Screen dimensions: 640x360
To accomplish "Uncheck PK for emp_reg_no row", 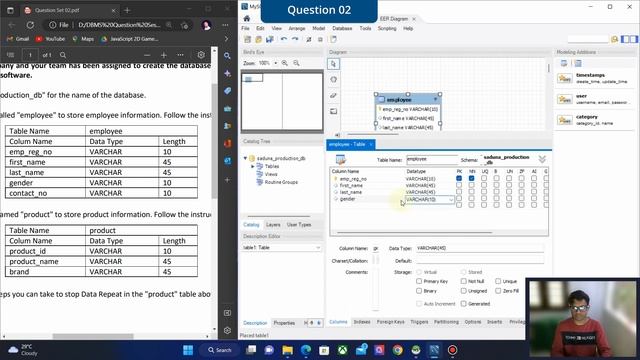I will pyautogui.click(x=459, y=178).
